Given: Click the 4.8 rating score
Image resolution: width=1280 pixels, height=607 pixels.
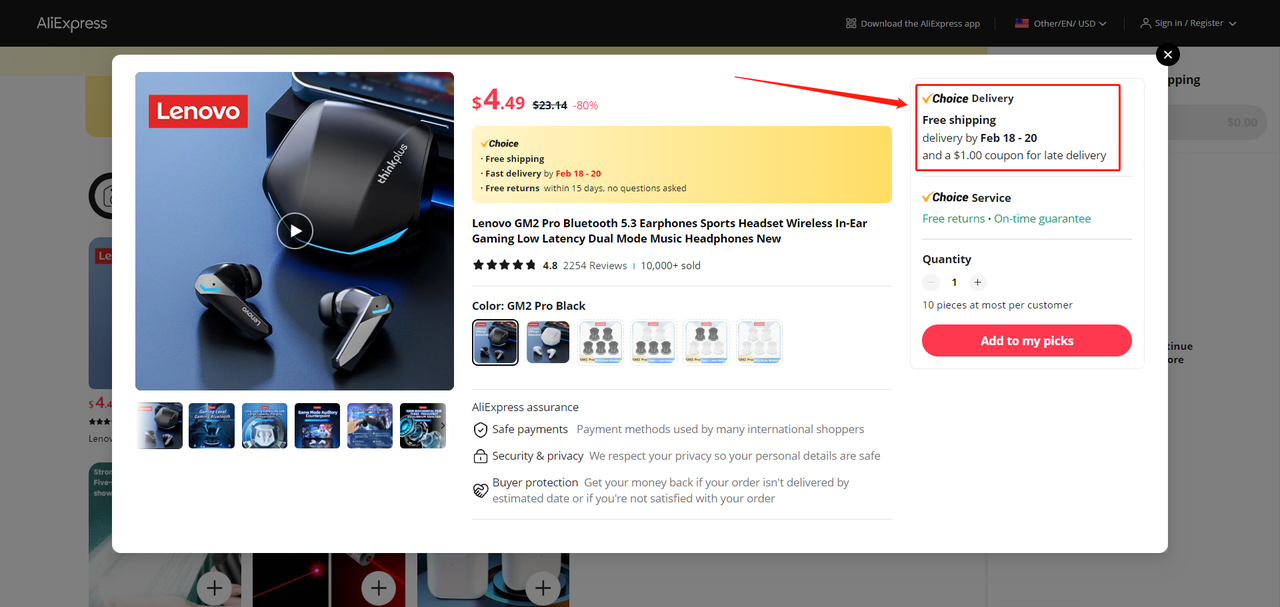Looking at the screenshot, I should pos(550,266).
